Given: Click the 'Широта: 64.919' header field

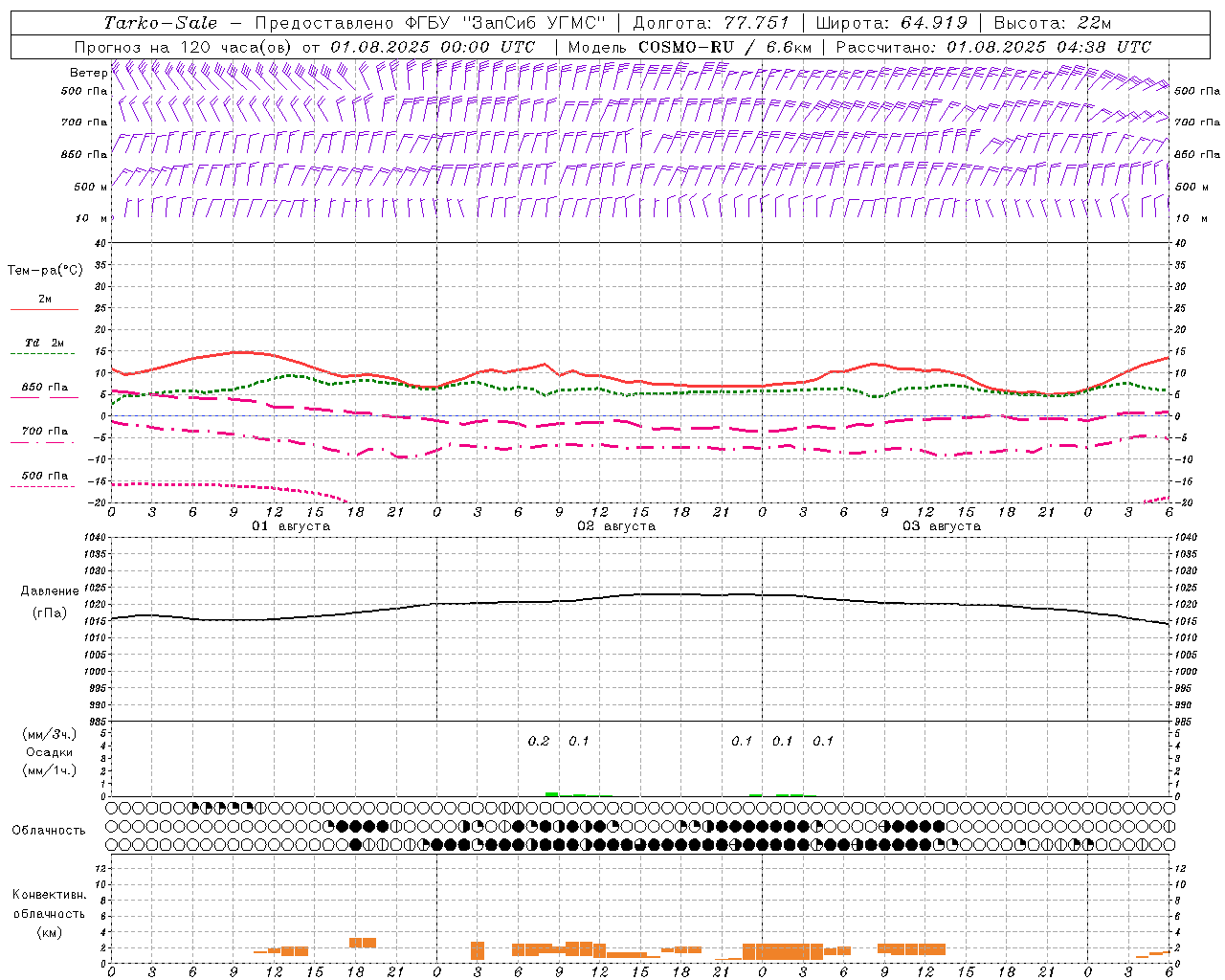Looking at the screenshot, I should pyautogui.click(x=892, y=23).
